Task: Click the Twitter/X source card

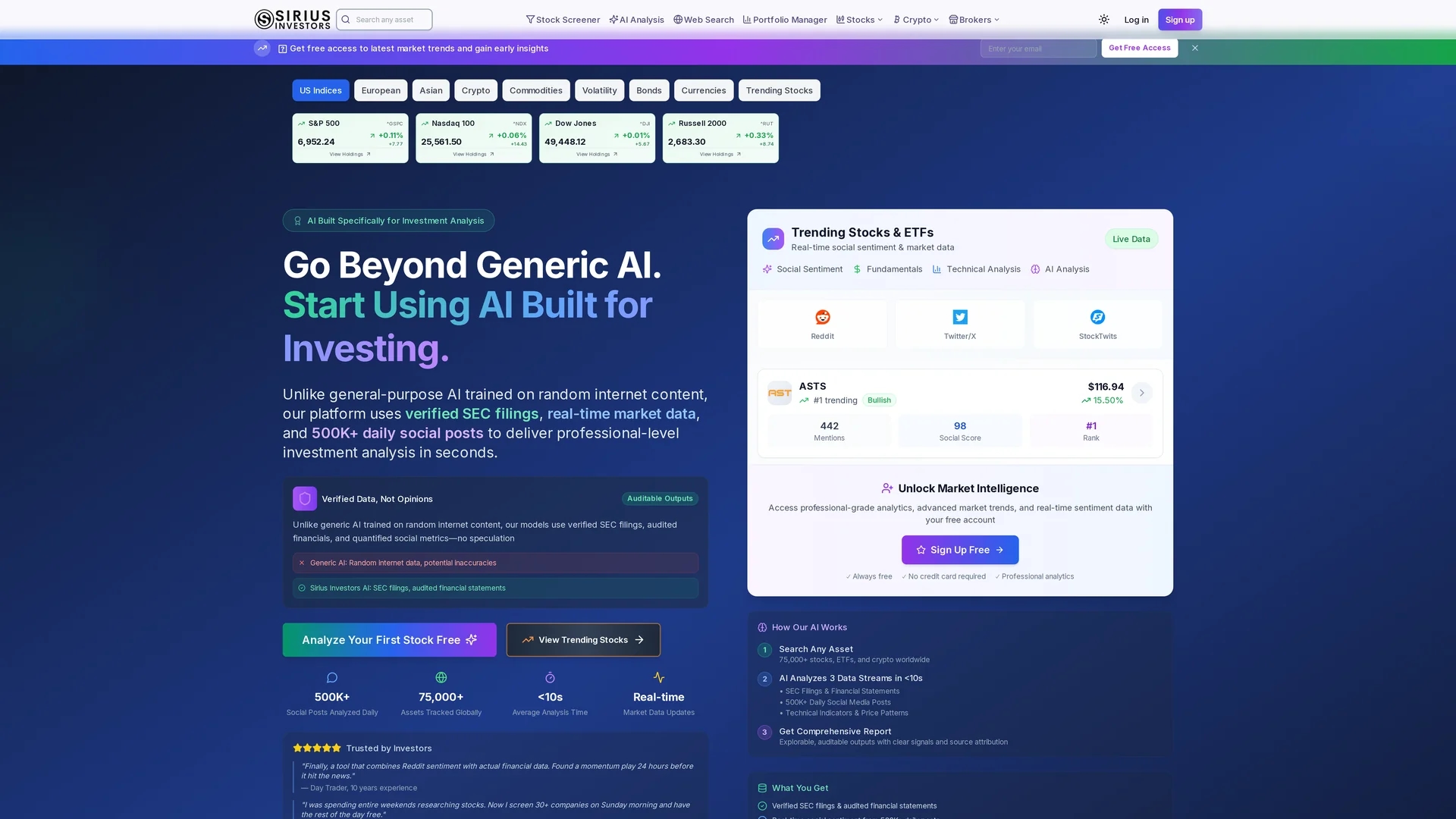Action: click(x=960, y=325)
